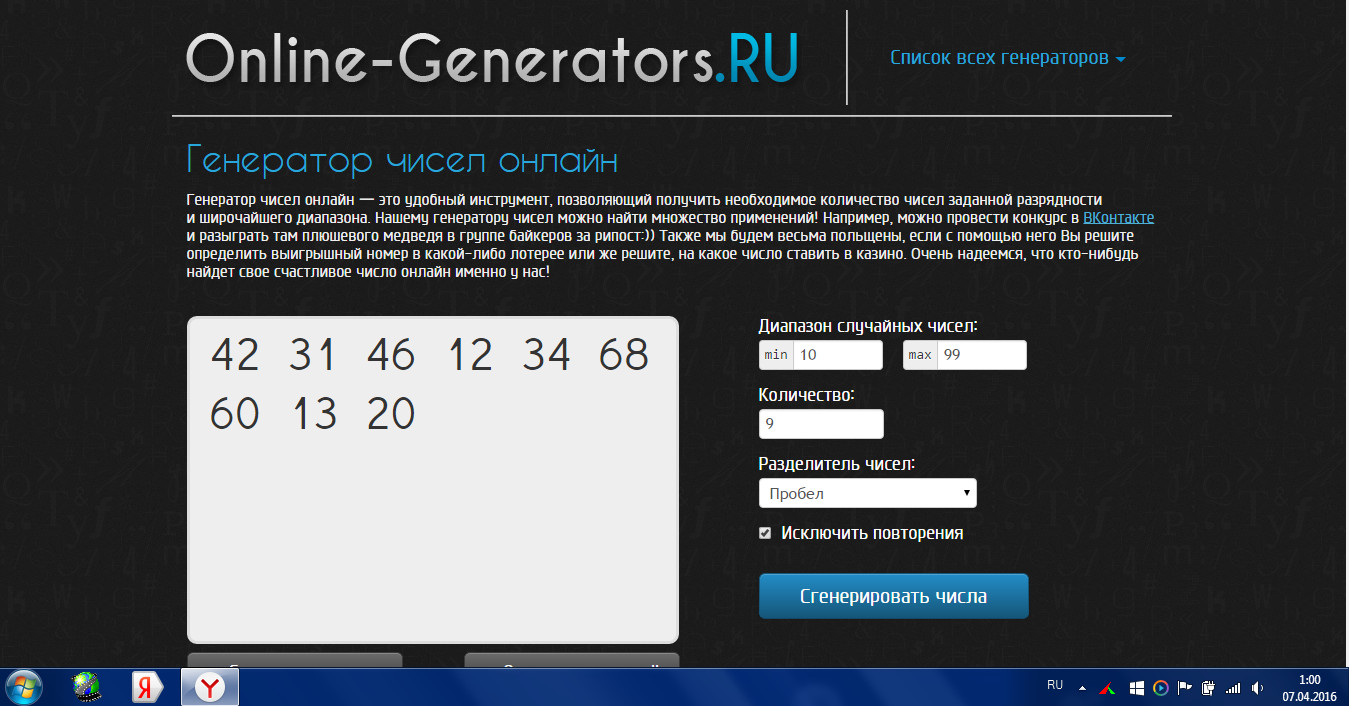1349x706 pixels.
Task: Click the Windows logo tray icon
Action: (1136, 688)
